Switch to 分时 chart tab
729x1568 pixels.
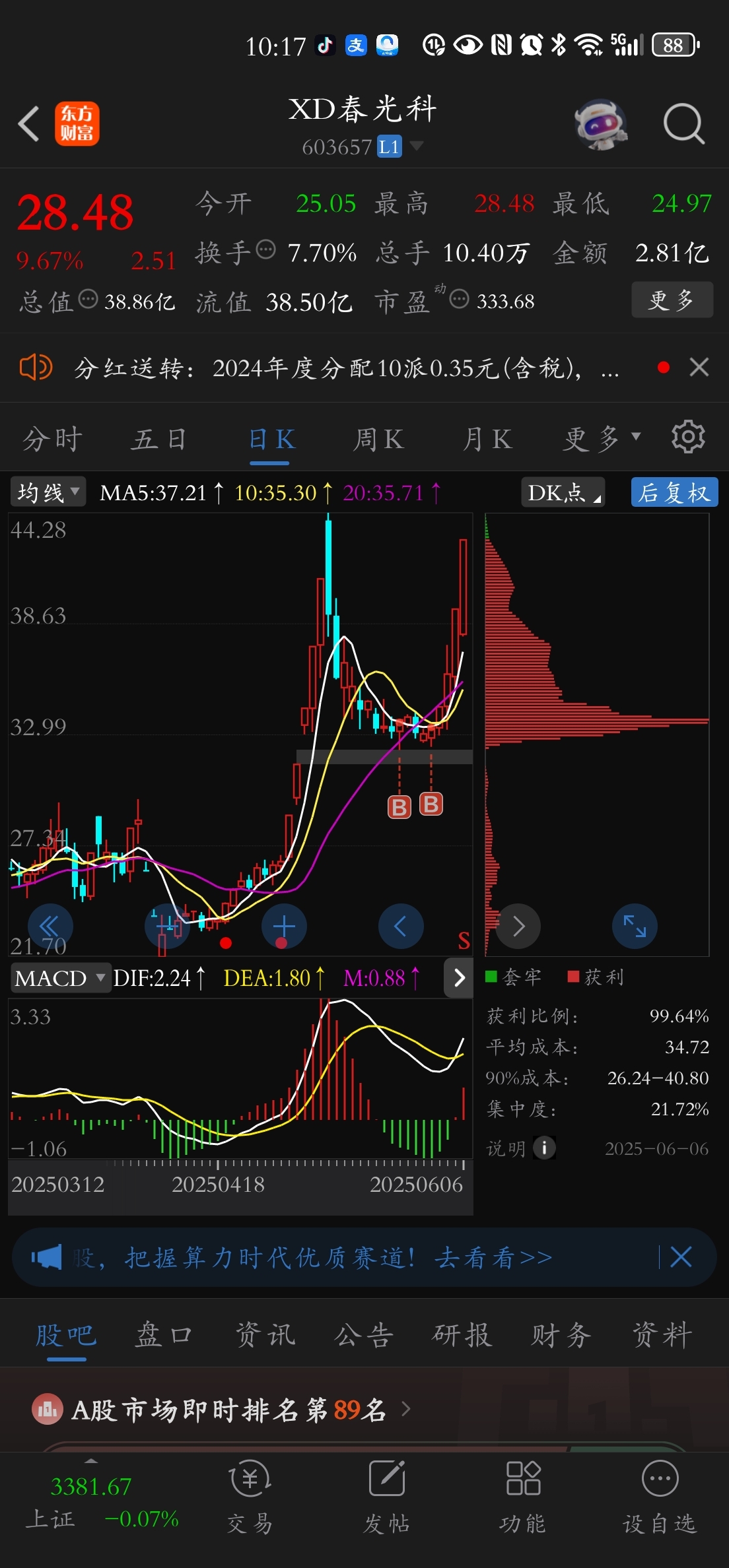pos(53,439)
